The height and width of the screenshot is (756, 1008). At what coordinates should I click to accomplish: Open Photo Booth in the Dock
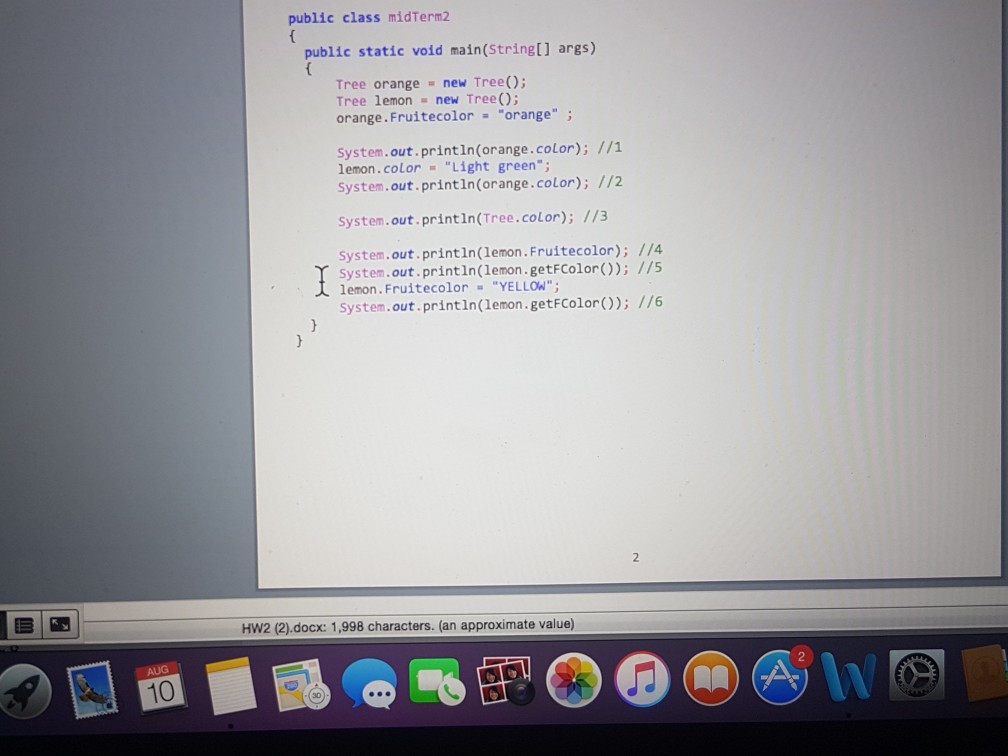[x=506, y=684]
